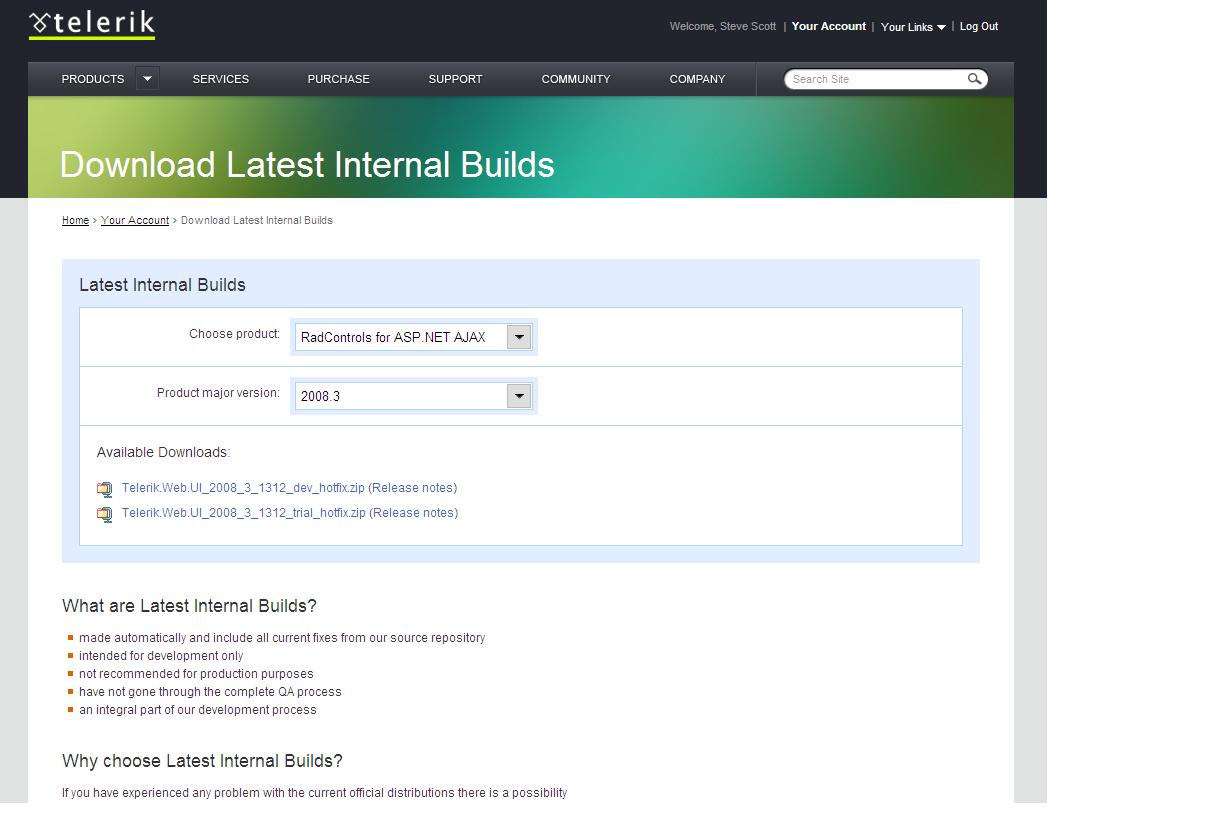Click 'have not gone through the complete QA process'
The height and width of the screenshot is (830, 1209).
210,692
